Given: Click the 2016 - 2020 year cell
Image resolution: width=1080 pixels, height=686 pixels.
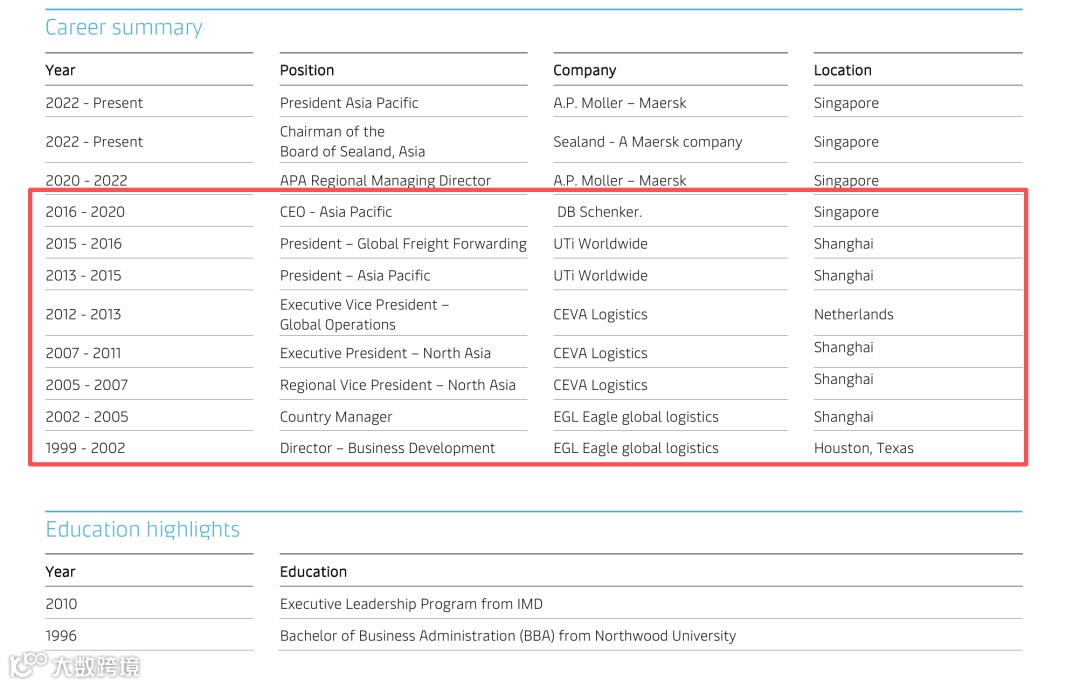Looking at the screenshot, I should click(x=85, y=212).
